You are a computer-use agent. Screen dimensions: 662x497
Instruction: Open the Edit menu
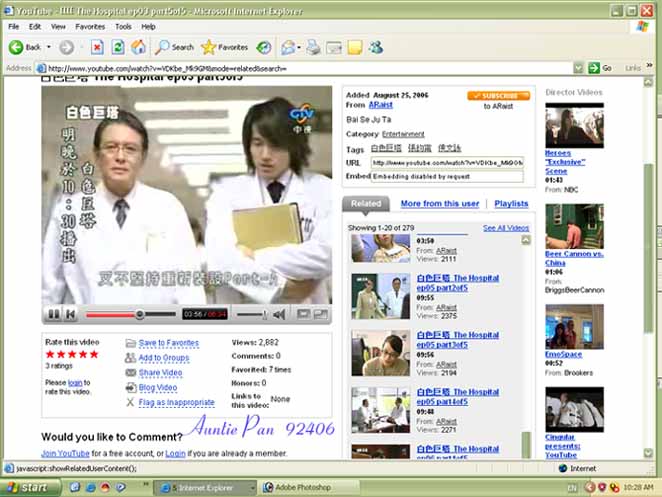(35, 27)
